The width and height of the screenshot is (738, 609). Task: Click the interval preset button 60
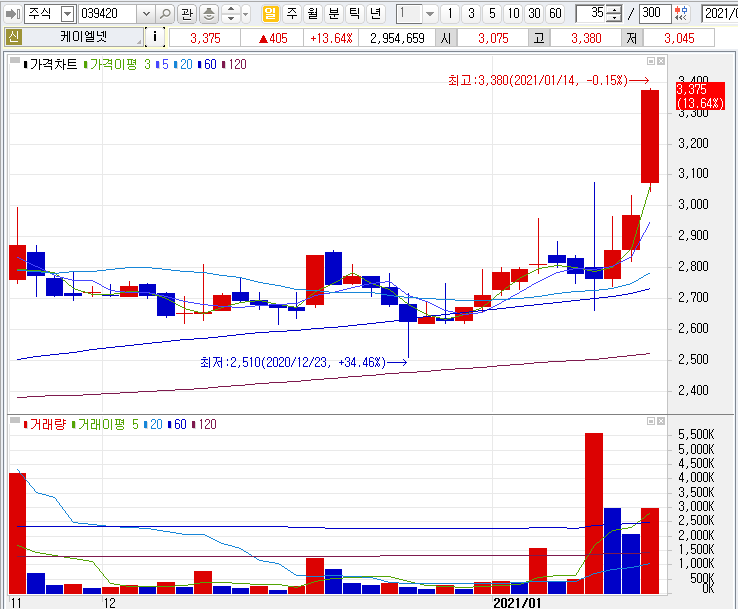tap(555, 14)
